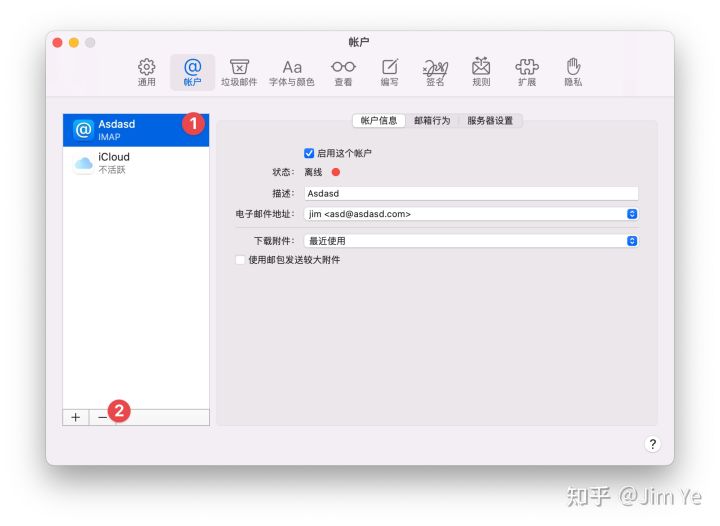
Task: Toggle the 启用这个帐户 checkbox
Action: pyautogui.click(x=309, y=153)
